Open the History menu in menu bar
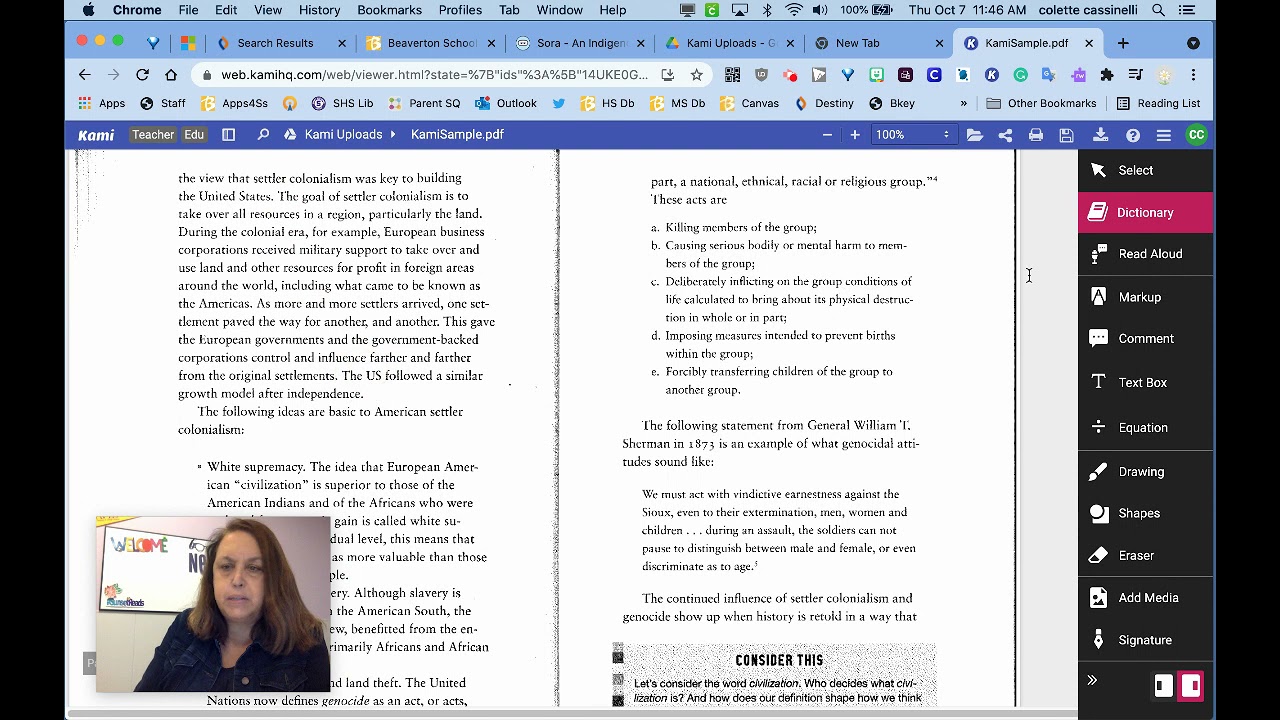Image resolution: width=1280 pixels, height=720 pixels. pyautogui.click(x=319, y=10)
